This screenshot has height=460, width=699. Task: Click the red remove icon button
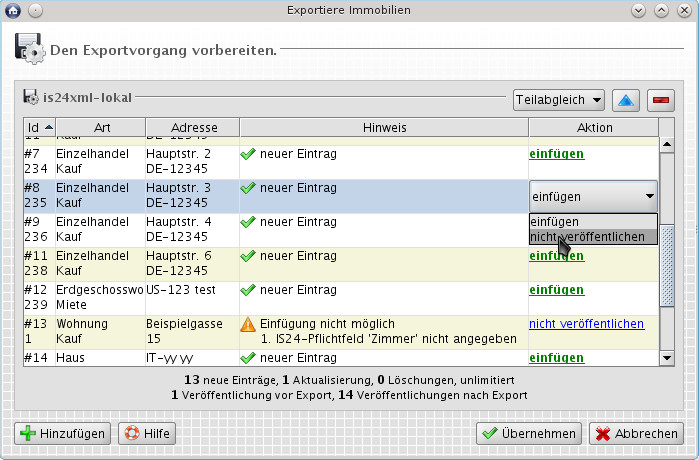point(660,100)
